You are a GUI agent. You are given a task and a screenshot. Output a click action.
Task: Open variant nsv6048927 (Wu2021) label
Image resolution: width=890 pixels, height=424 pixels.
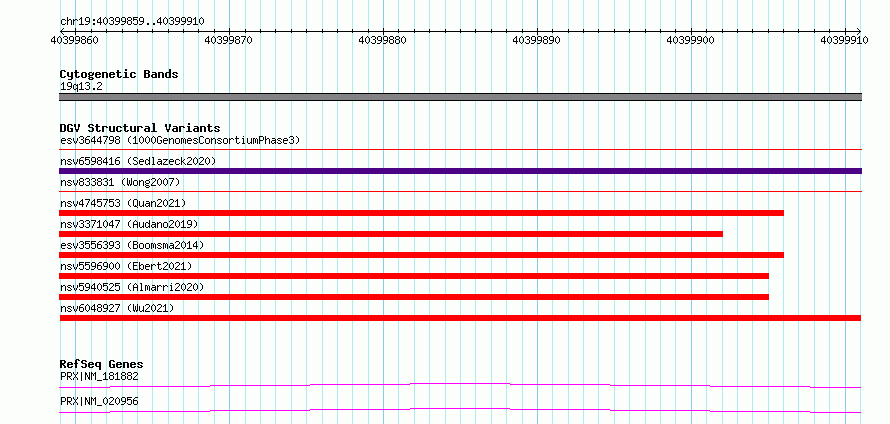pos(117,308)
